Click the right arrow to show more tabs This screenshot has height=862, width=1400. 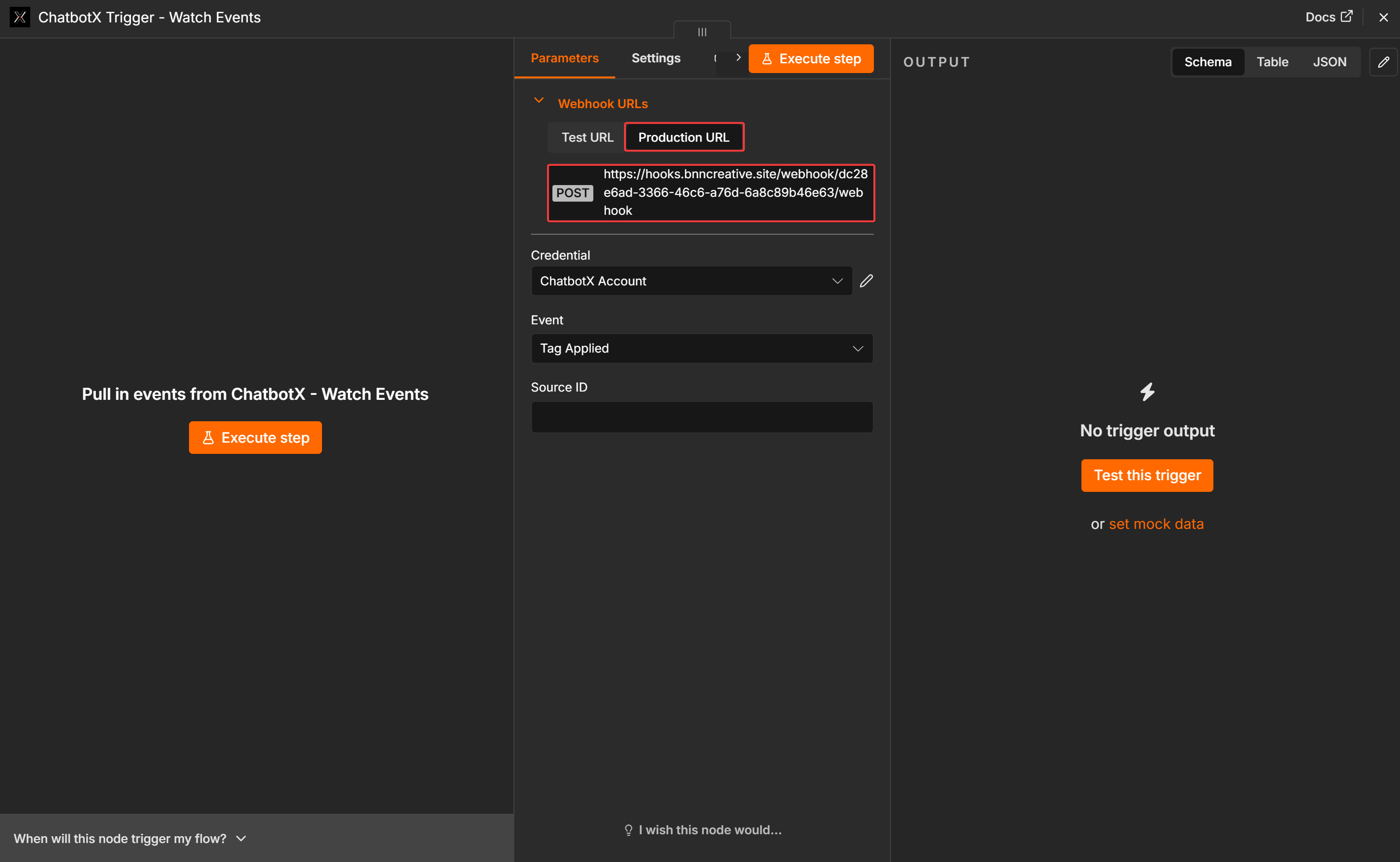pos(738,57)
